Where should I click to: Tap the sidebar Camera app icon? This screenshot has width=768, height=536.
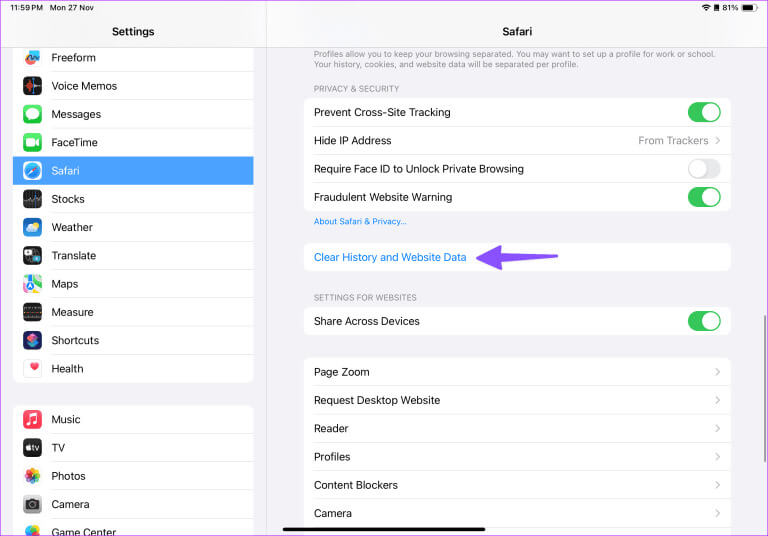pos(32,504)
